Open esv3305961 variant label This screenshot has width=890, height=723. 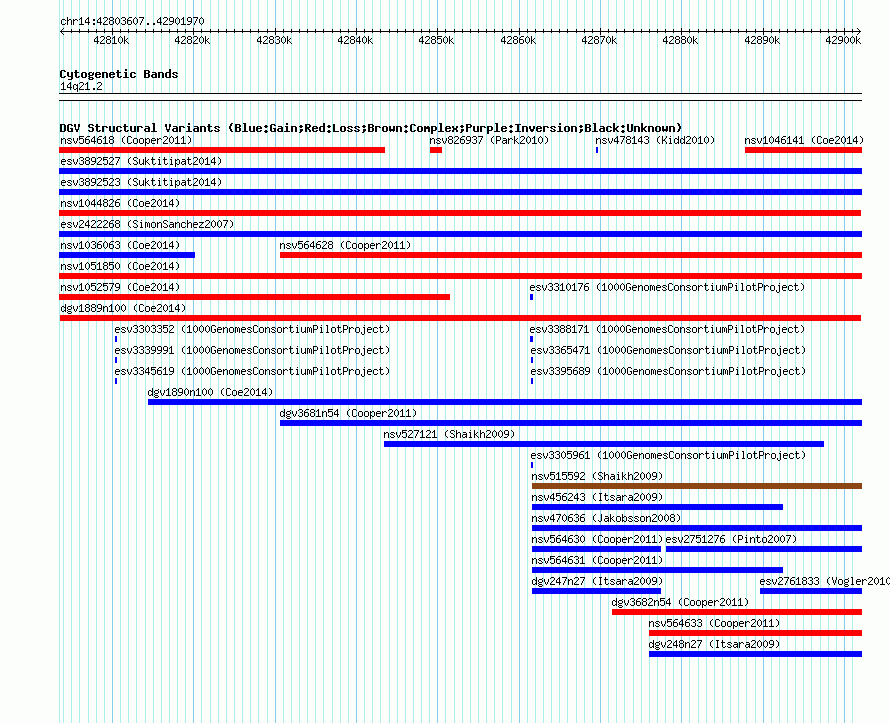668,455
